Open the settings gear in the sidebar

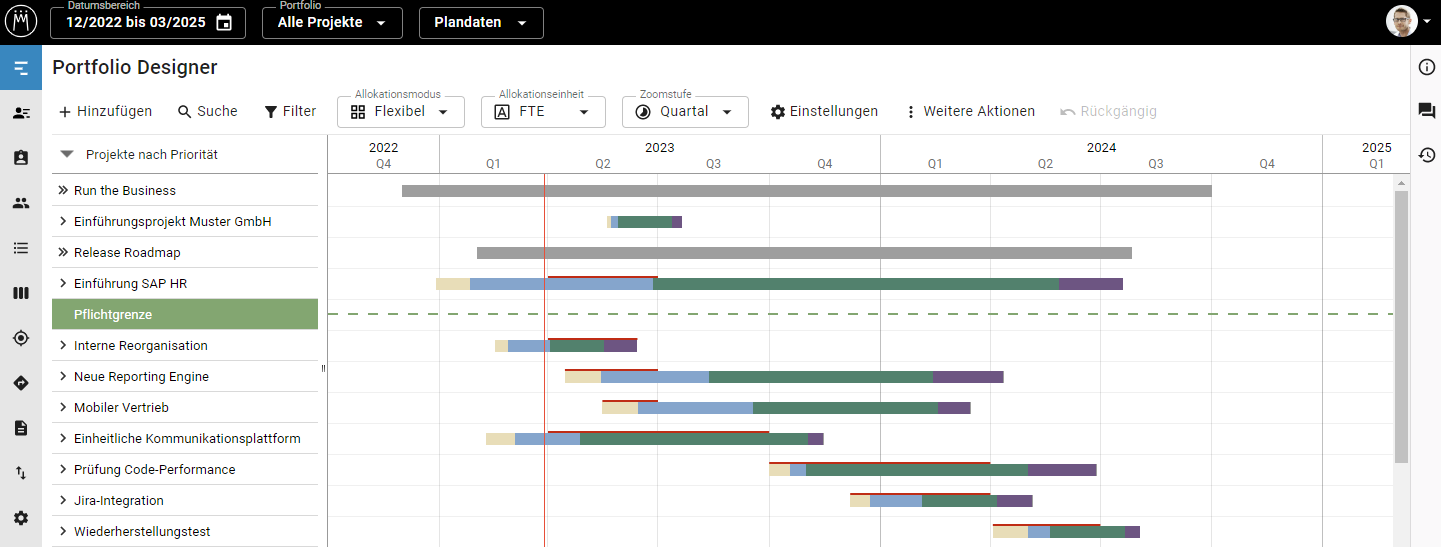point(21,518)
